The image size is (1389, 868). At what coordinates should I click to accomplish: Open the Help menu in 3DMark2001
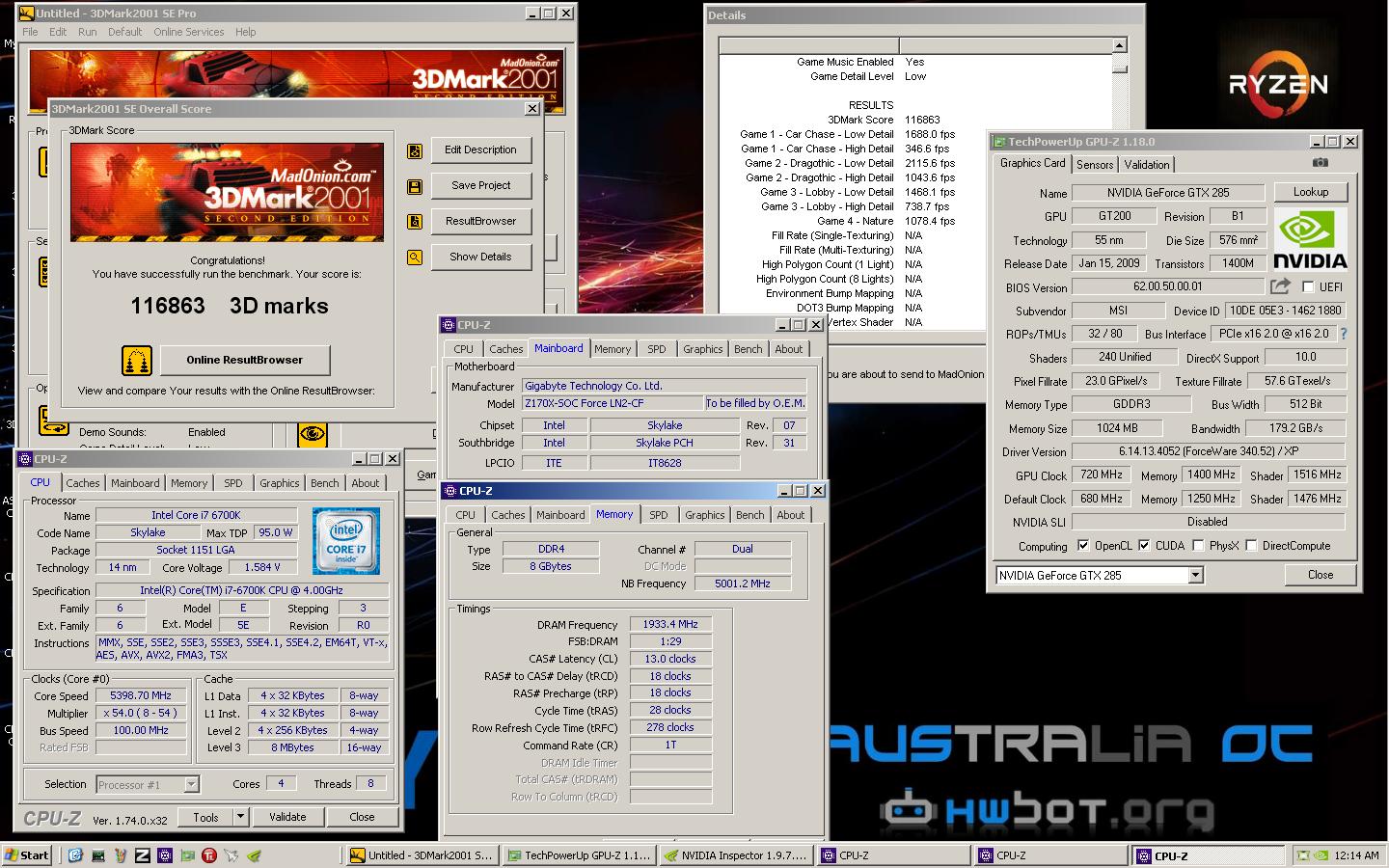(x=246, y=32)
